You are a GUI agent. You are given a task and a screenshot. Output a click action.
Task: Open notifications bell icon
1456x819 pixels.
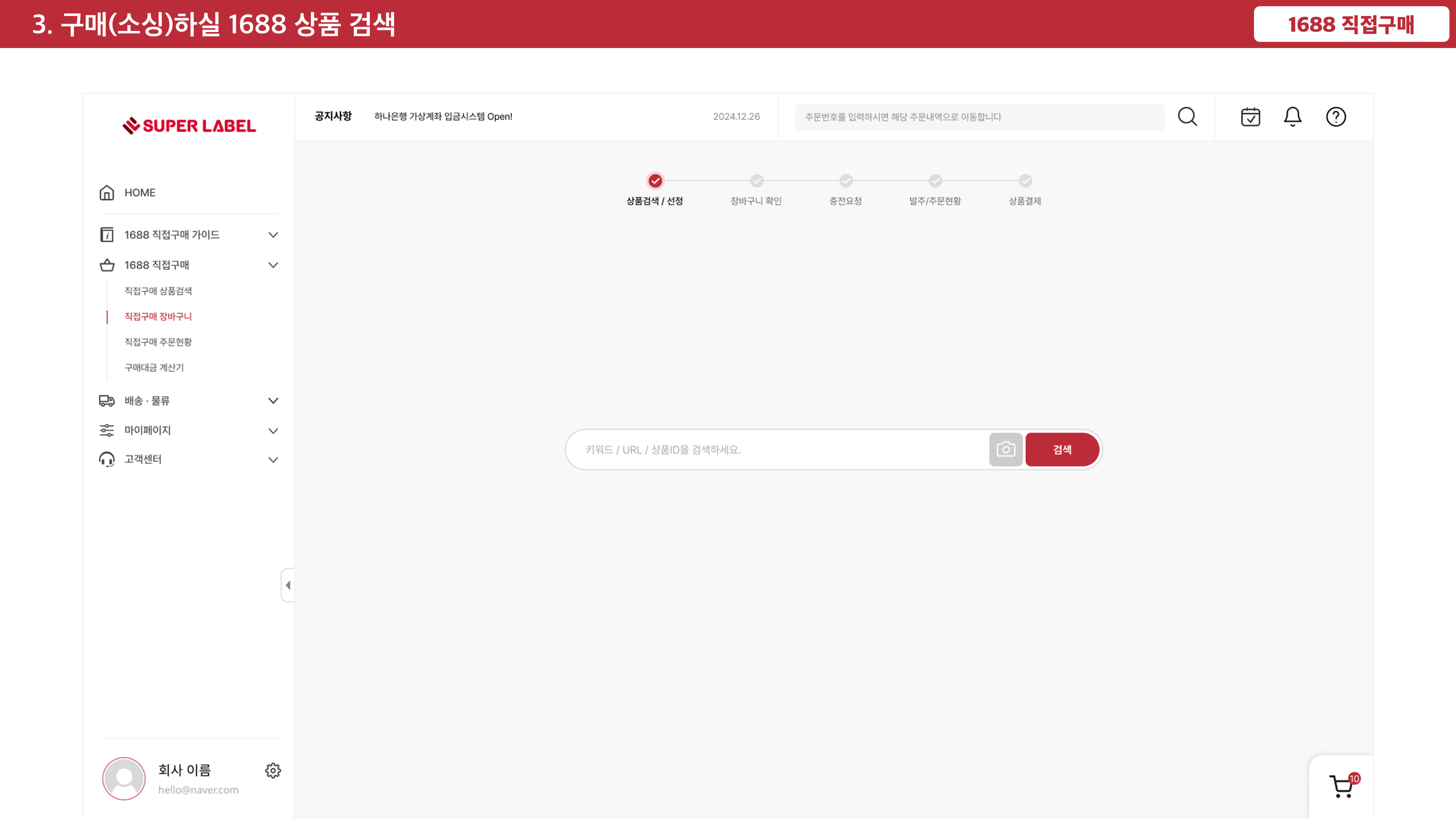tap(1293, 117)
